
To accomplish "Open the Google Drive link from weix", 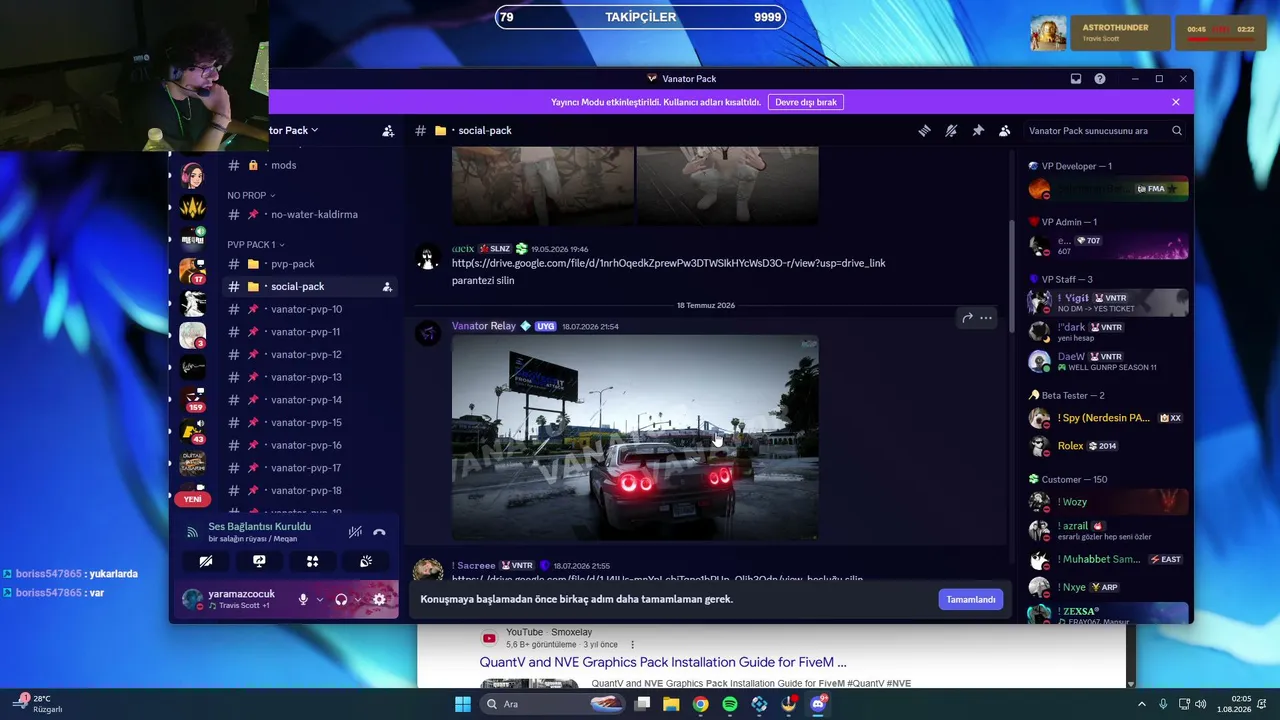I will point(668,264).
